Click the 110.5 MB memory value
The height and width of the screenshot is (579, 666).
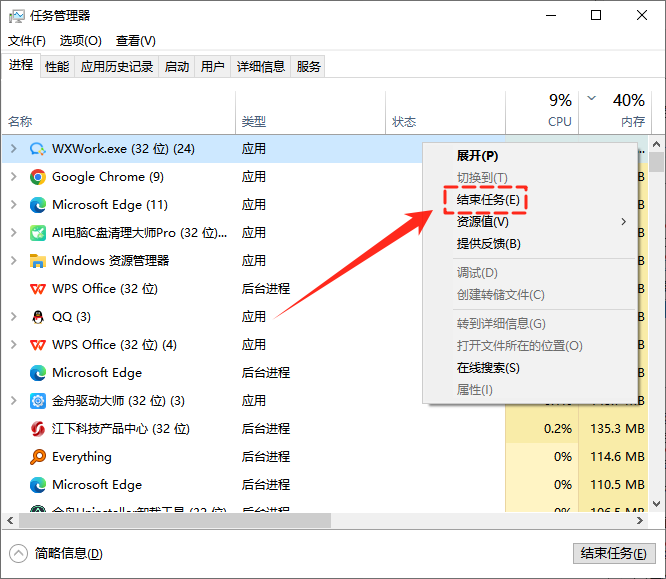[617, 485]
